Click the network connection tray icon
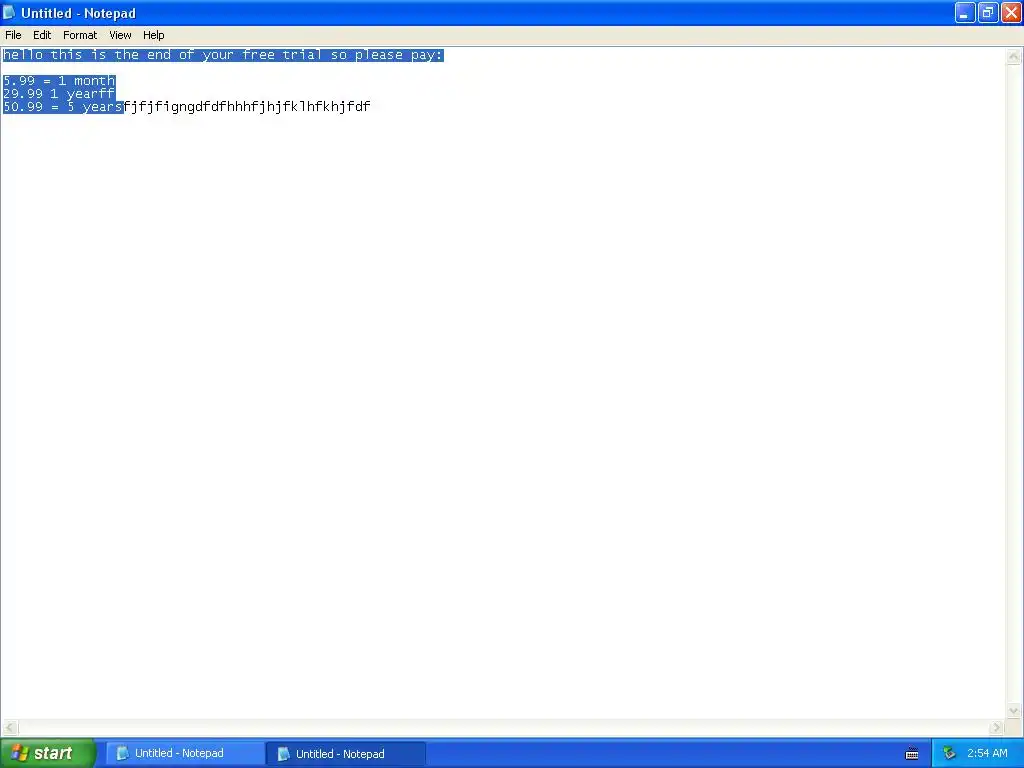 949,754
